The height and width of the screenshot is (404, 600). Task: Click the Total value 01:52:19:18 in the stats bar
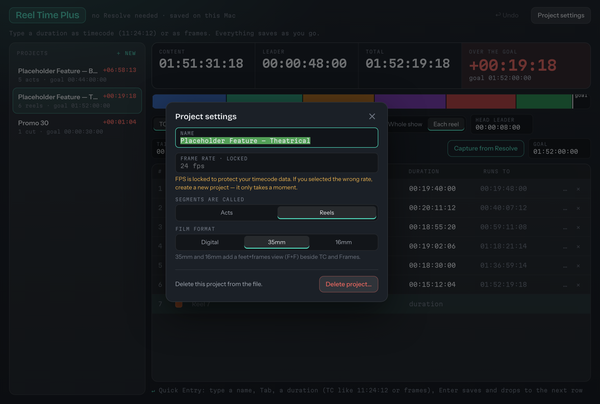pyautogui.click(x=408, y=64)
